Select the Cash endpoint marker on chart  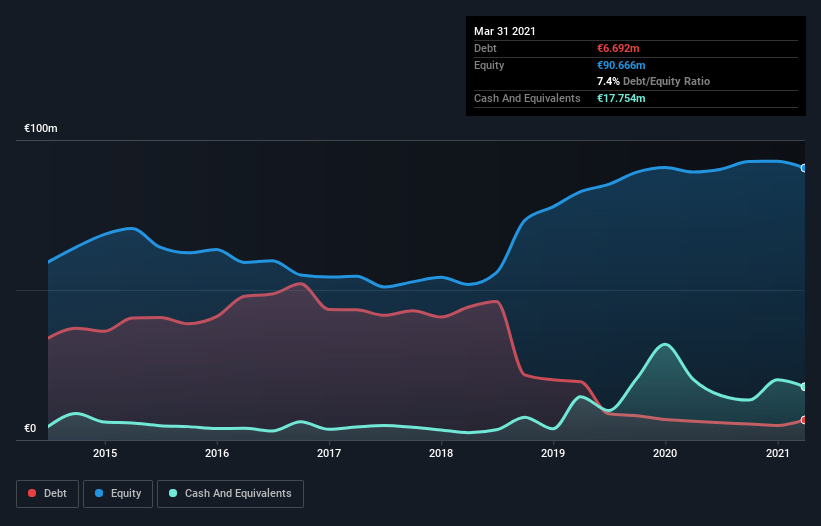[x=804, y=387]
